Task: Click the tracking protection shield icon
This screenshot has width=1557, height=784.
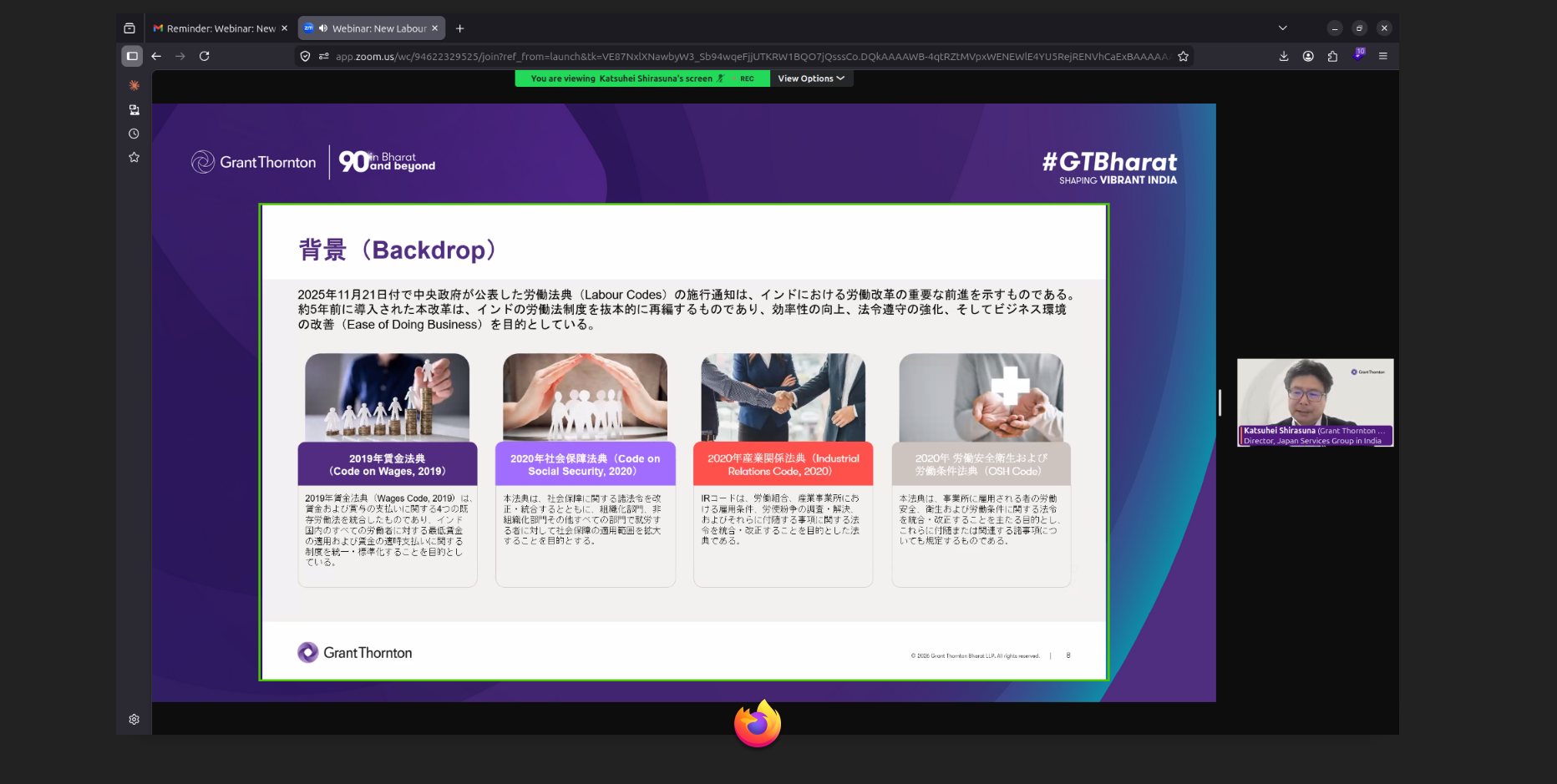Action: [305, 56]
